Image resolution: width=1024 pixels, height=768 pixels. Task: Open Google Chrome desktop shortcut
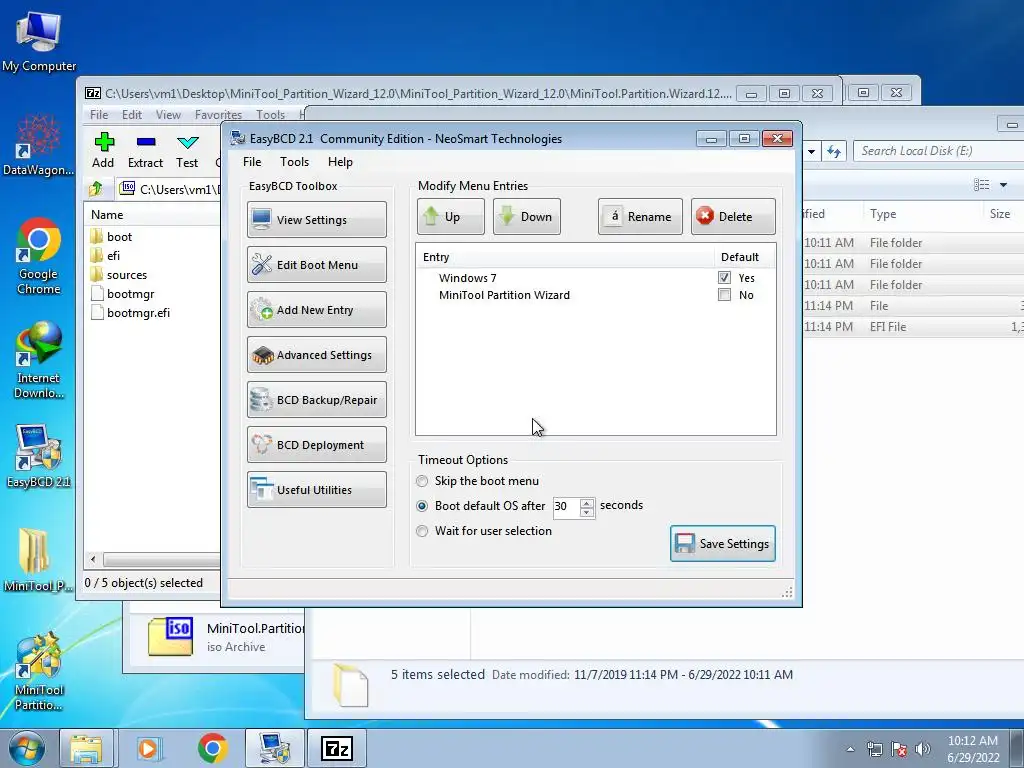[x=39, y=255]
